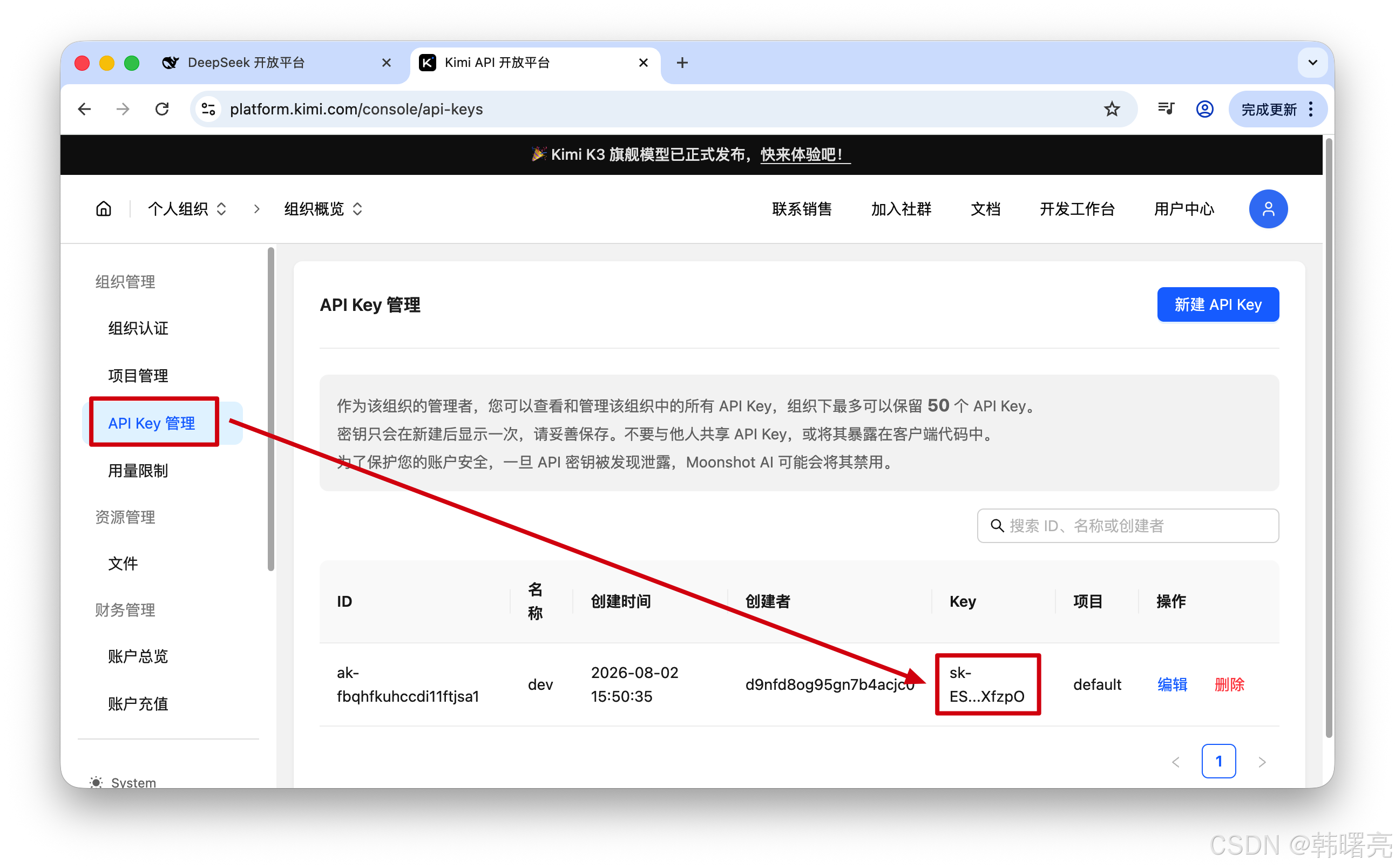Click the 快来体验吧！ banner link
The width and height of the screenshot is (1395, 868).
[x=804, y=154]
